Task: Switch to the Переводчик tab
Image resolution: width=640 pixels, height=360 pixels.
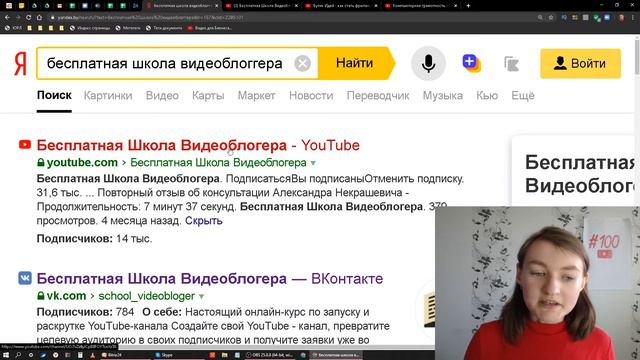Action: [x=378, y=96]
